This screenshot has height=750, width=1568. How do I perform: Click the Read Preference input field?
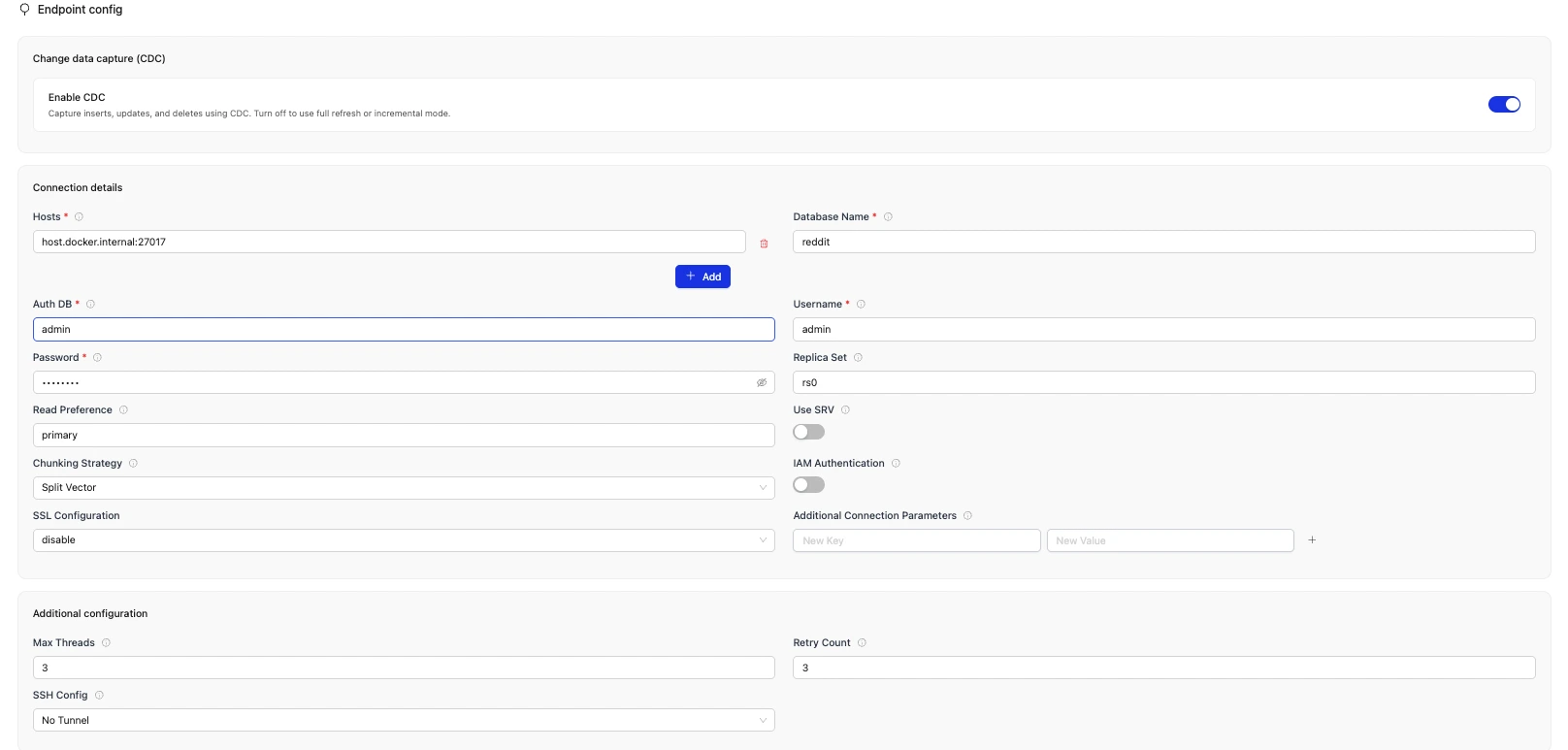(404, 436)
